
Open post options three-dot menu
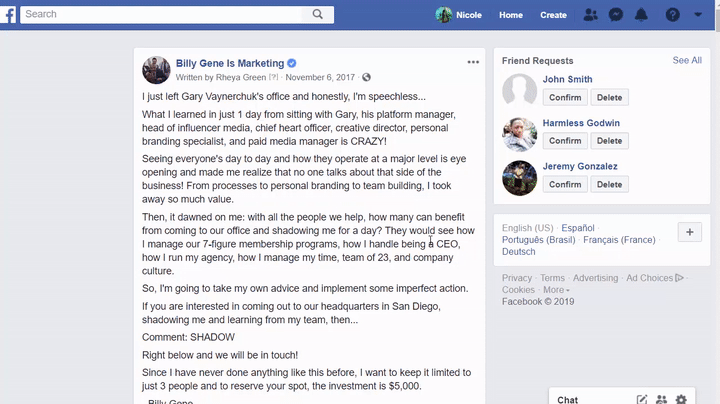click(473, 62)
